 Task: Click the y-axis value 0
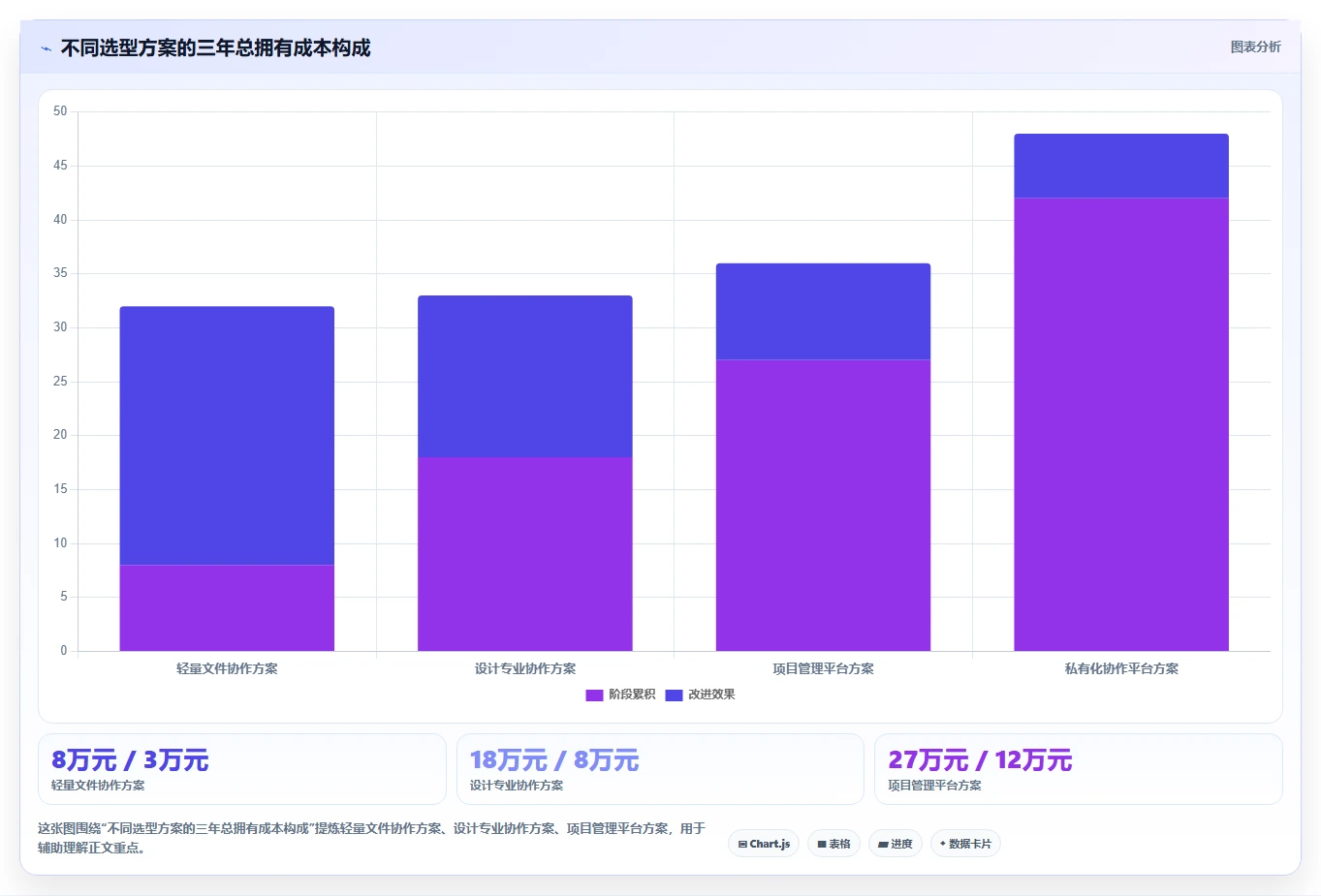pyautogui.click(x=64, y=651)
